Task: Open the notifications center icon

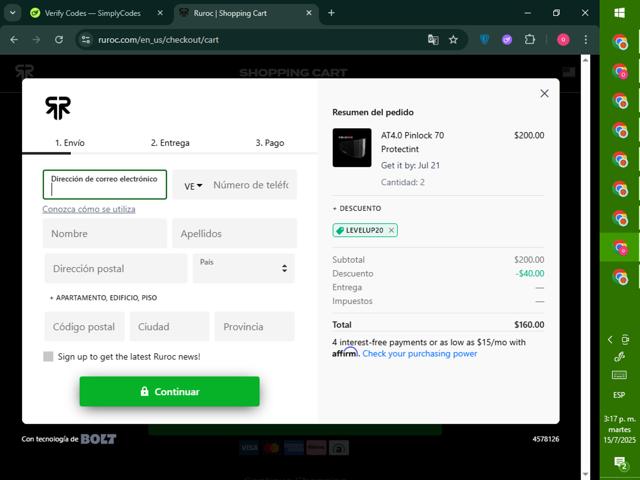Action: click(620, 463)
